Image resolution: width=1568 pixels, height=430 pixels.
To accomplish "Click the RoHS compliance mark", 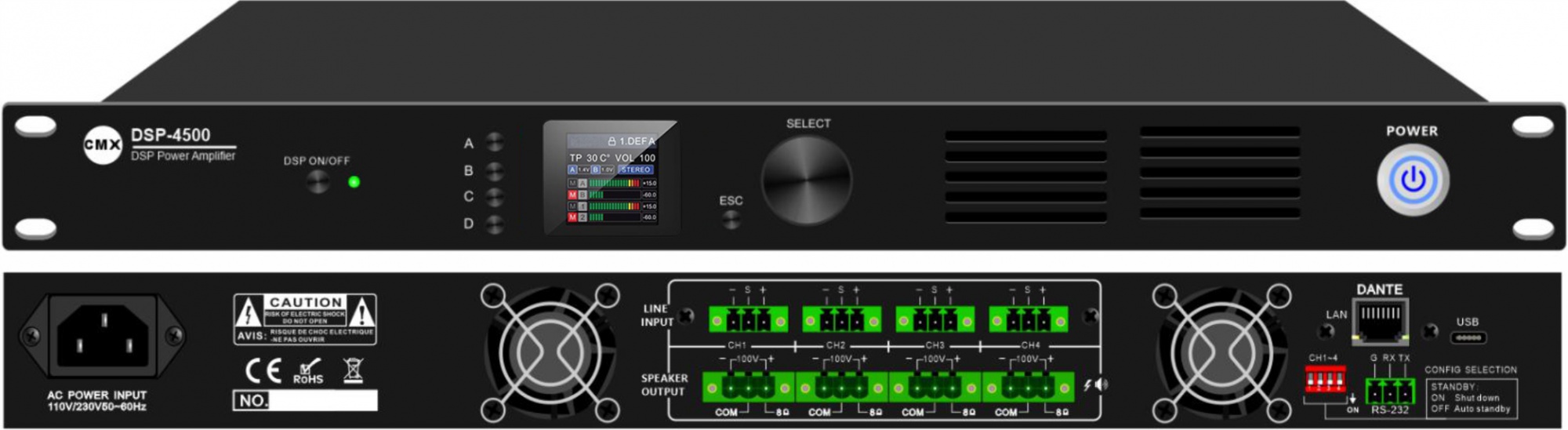I will pos(308,372).
